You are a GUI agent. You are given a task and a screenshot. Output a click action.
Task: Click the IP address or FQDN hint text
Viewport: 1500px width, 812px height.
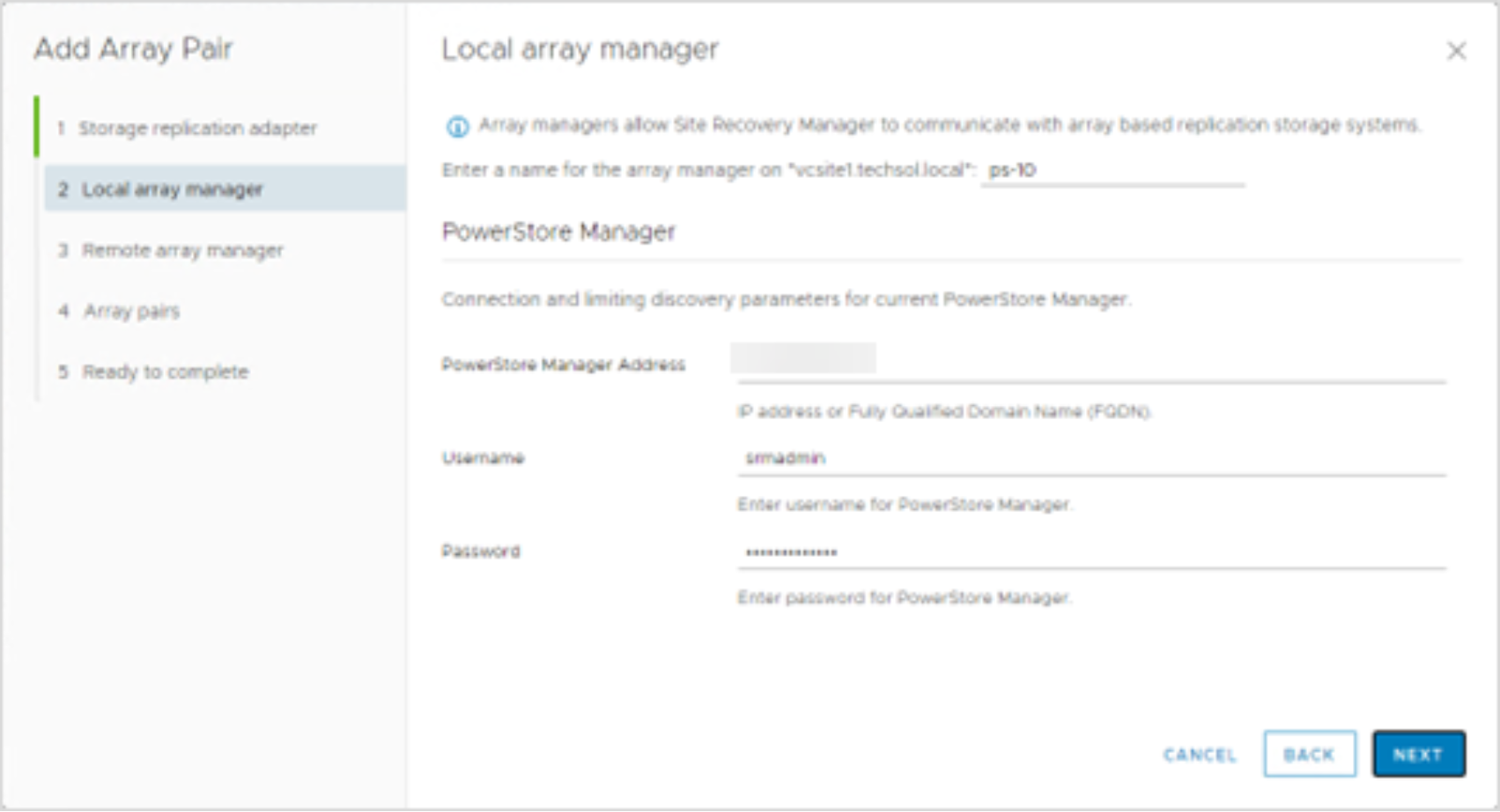(x=944, y=411)
